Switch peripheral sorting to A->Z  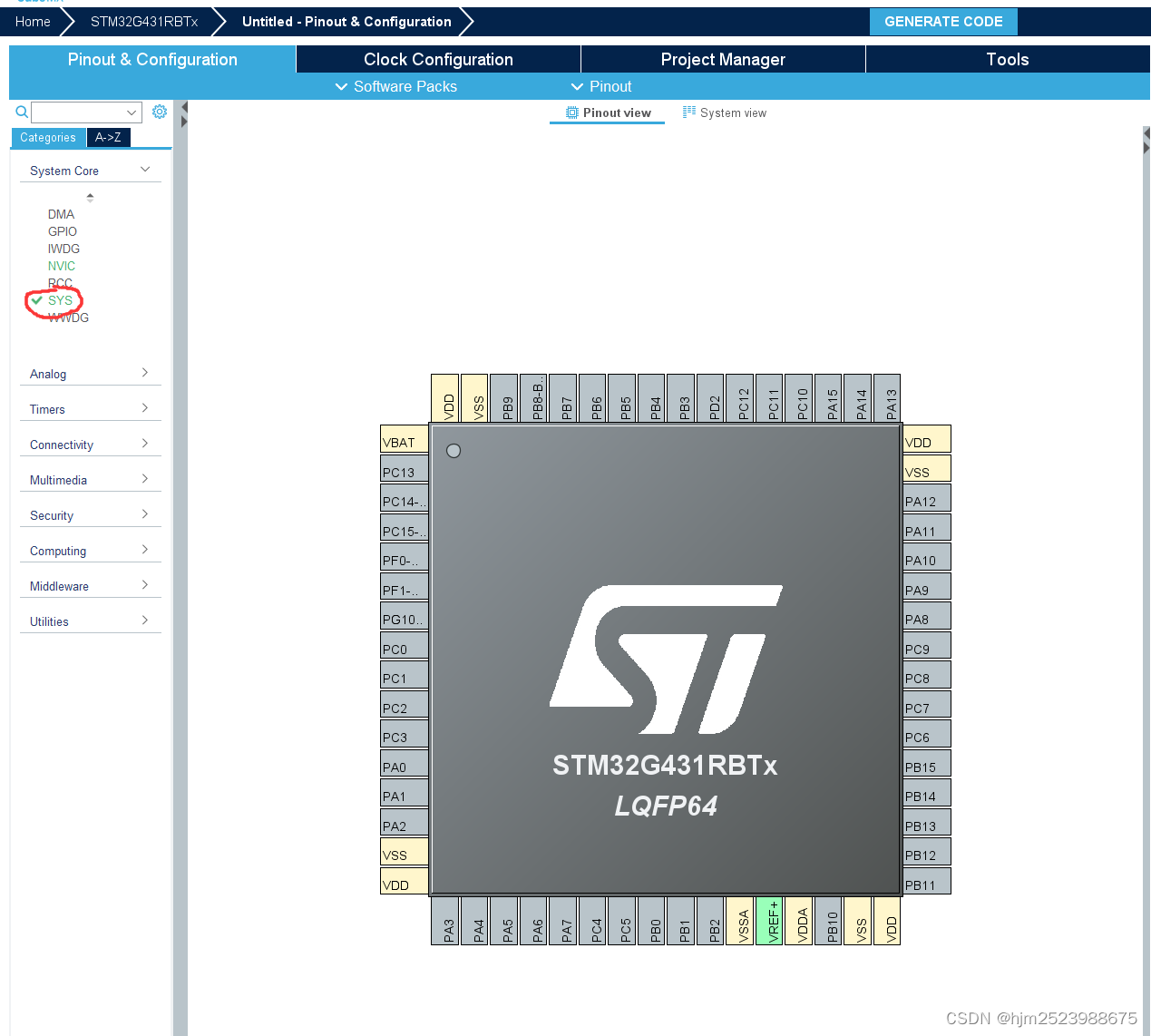[x=108, y=137]
